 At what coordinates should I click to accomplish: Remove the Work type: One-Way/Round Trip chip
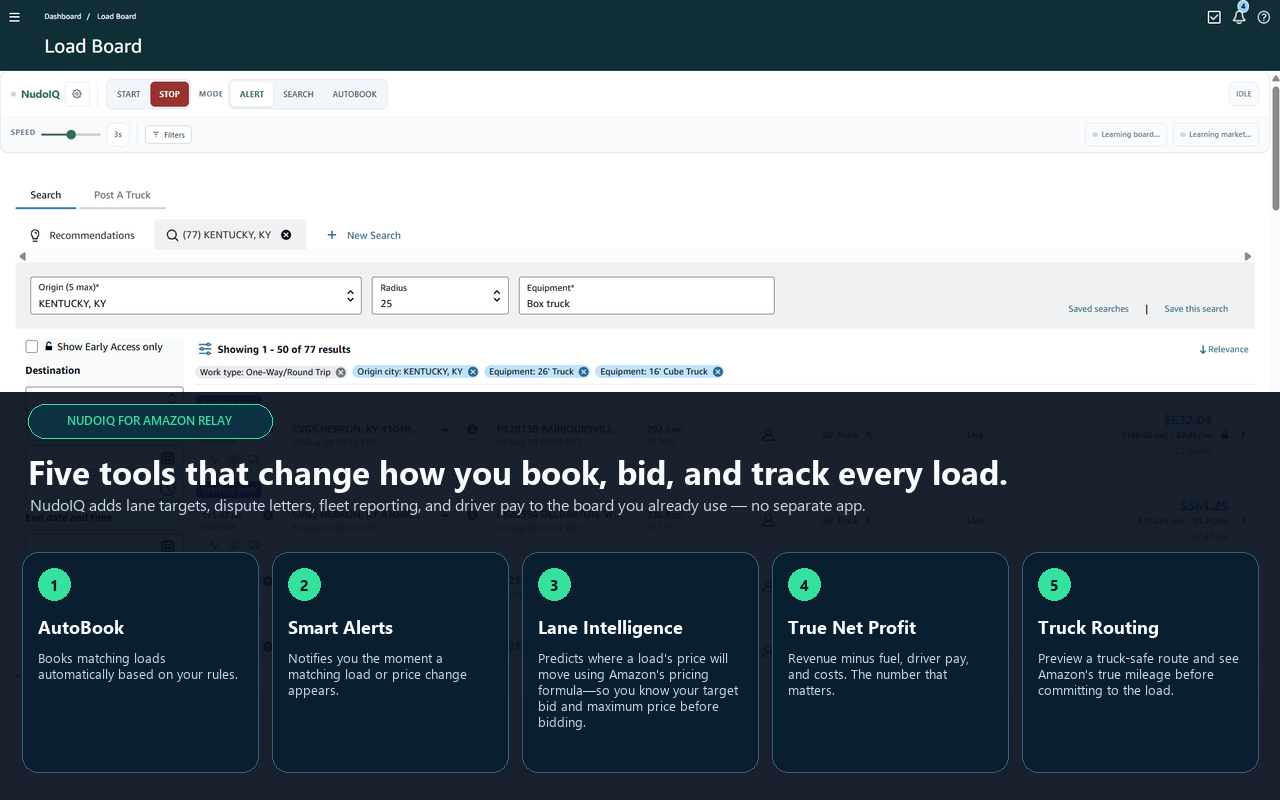340,372
